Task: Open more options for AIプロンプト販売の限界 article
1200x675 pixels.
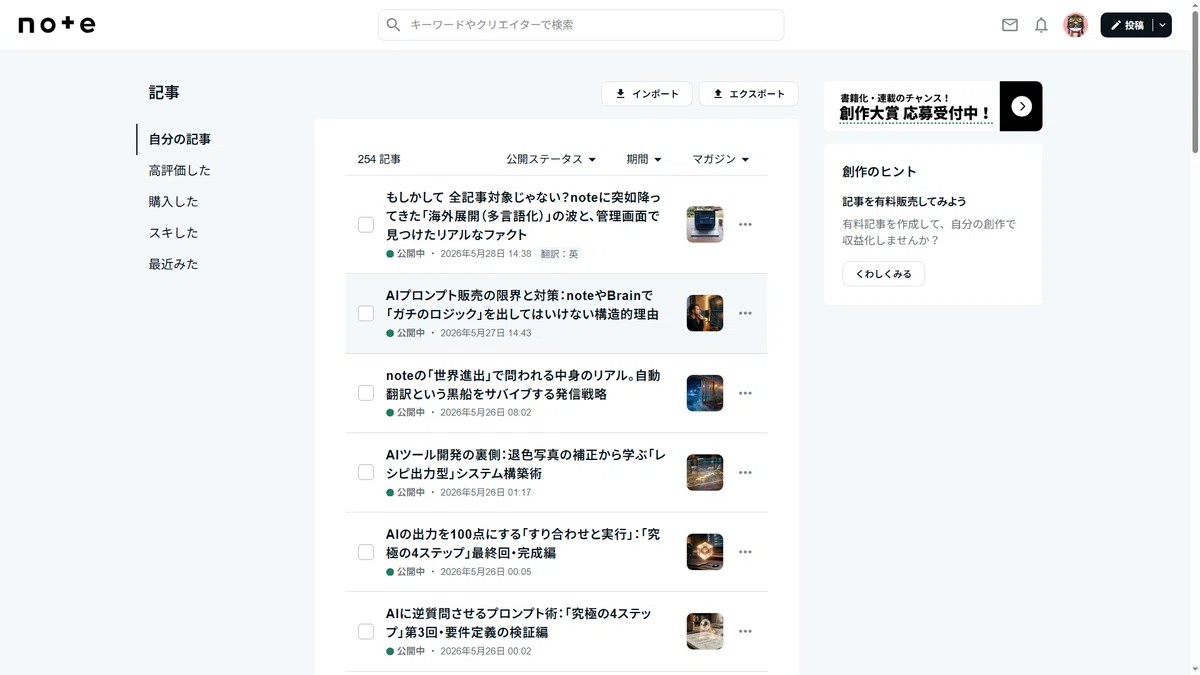Action: point(745,313)
